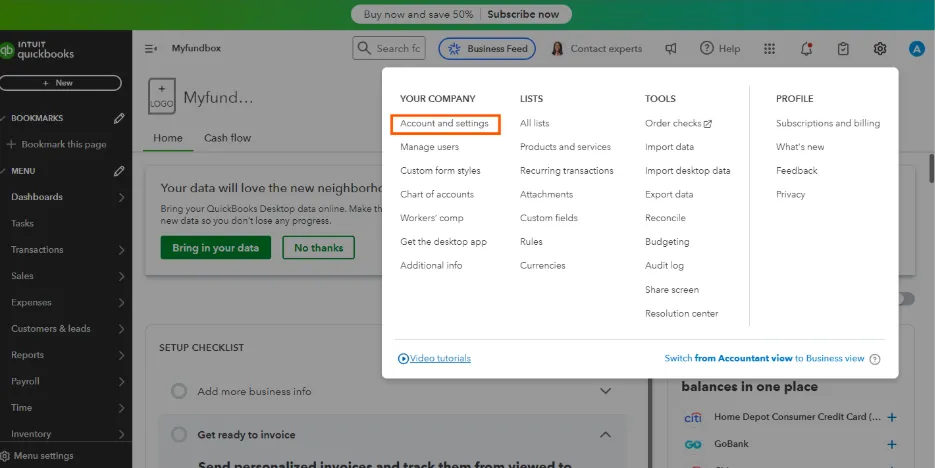Open the user profile avatar A

tap(916, 49)
